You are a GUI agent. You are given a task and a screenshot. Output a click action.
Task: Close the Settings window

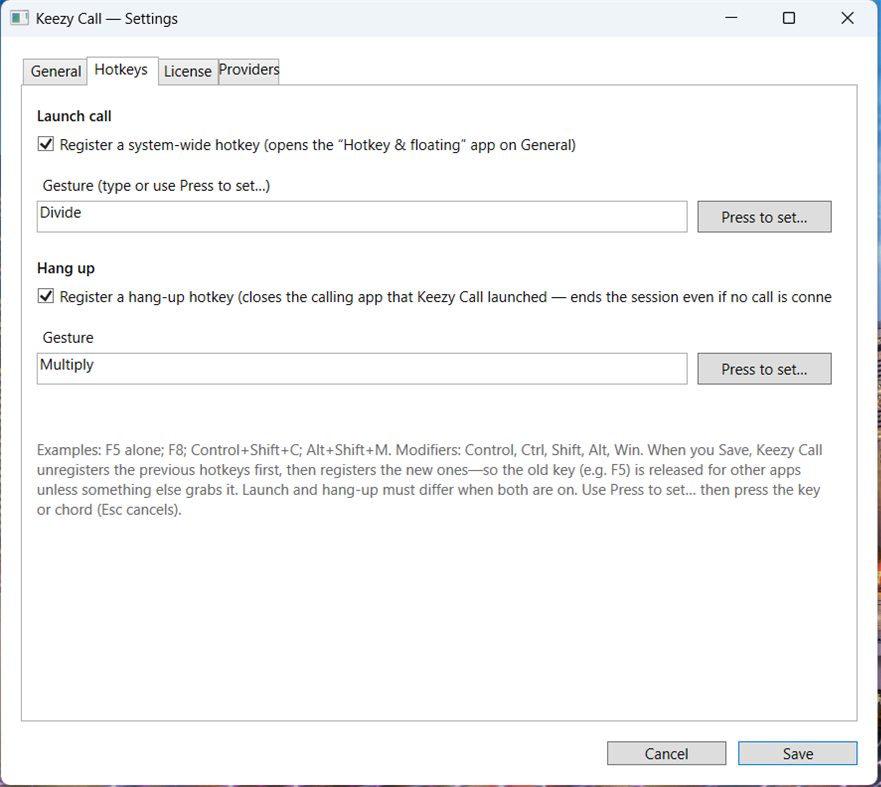(x=847, y=18)
